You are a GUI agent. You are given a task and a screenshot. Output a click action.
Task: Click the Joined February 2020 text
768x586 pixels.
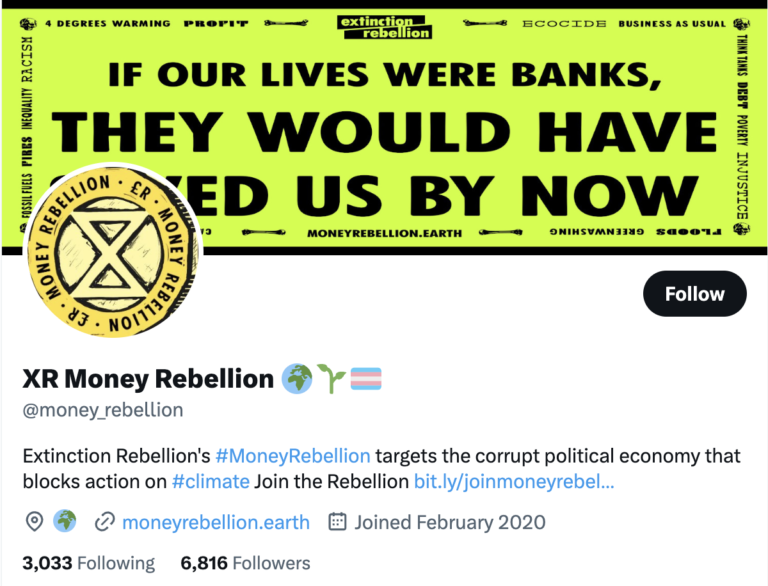tap(450, 522)
